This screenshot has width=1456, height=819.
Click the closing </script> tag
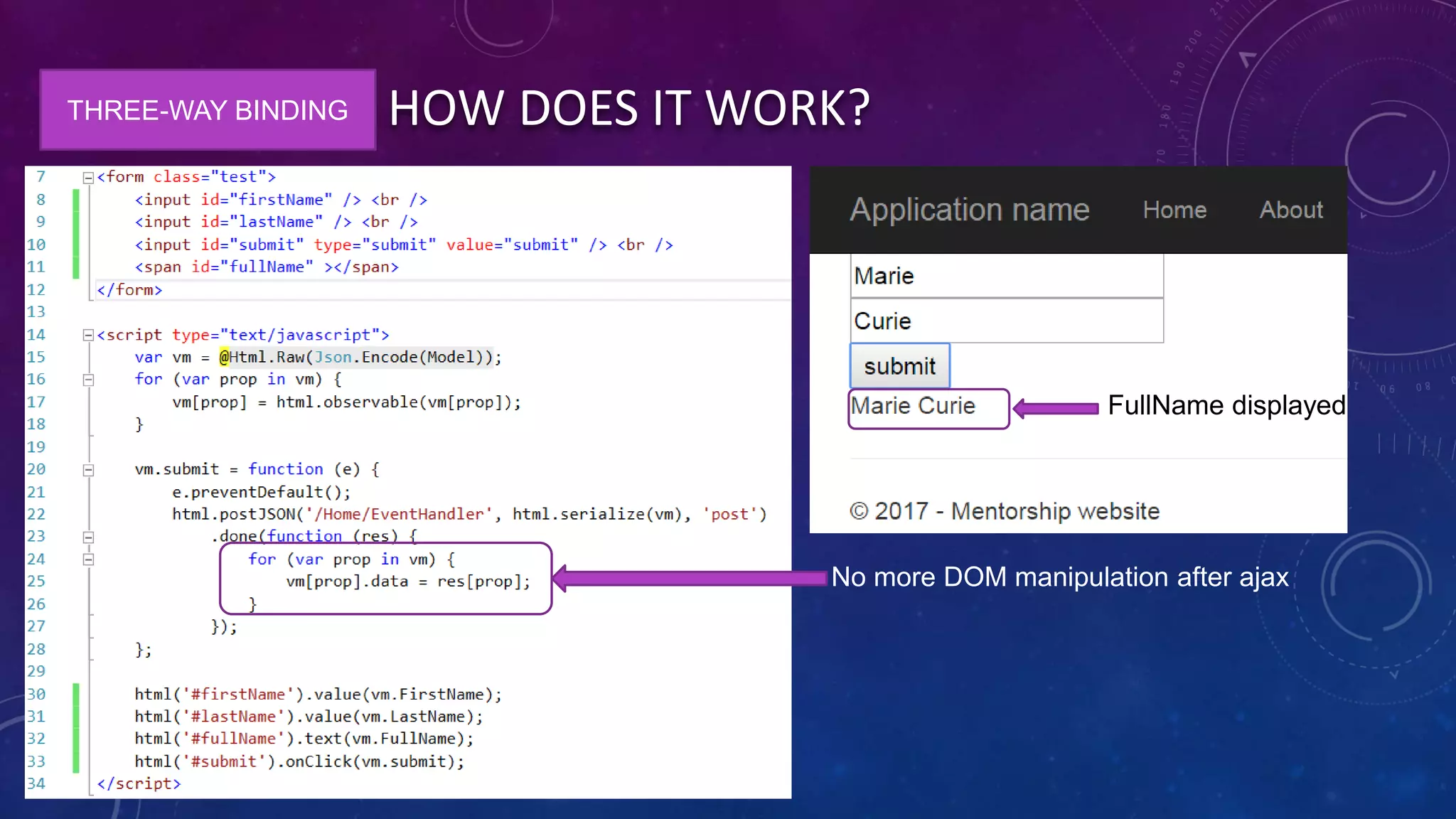point(139,784)
